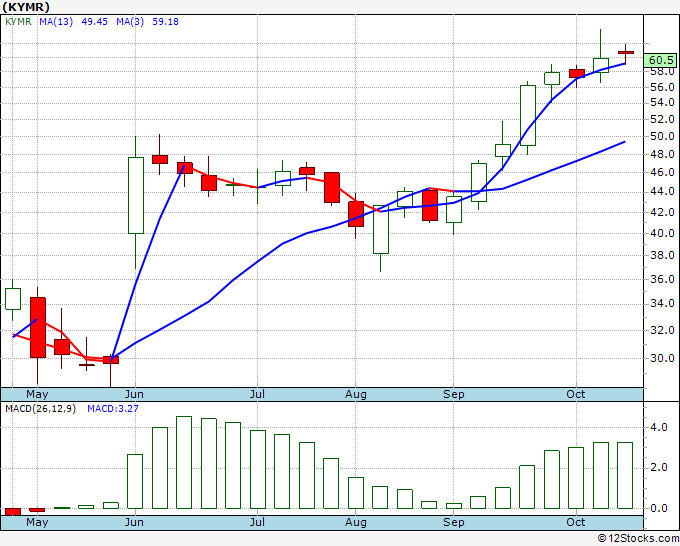Viewport: 680px width, 546px height.
Task: Click the tall white candlestick at start of June
Action: [136, 196]
